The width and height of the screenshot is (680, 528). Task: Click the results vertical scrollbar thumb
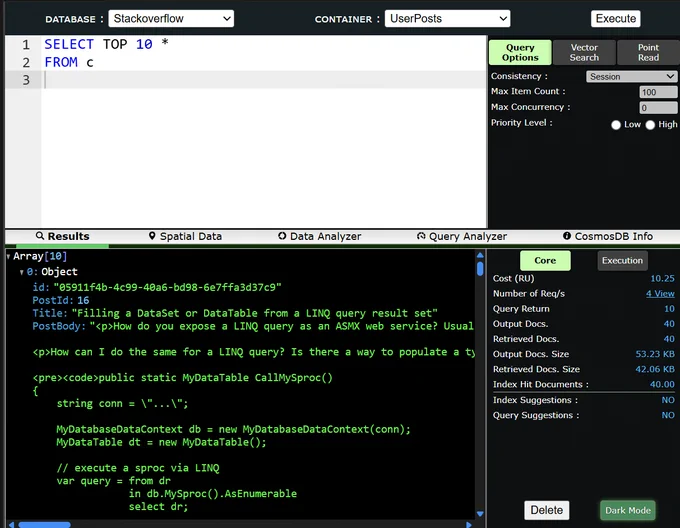click(x=480, y=268)
